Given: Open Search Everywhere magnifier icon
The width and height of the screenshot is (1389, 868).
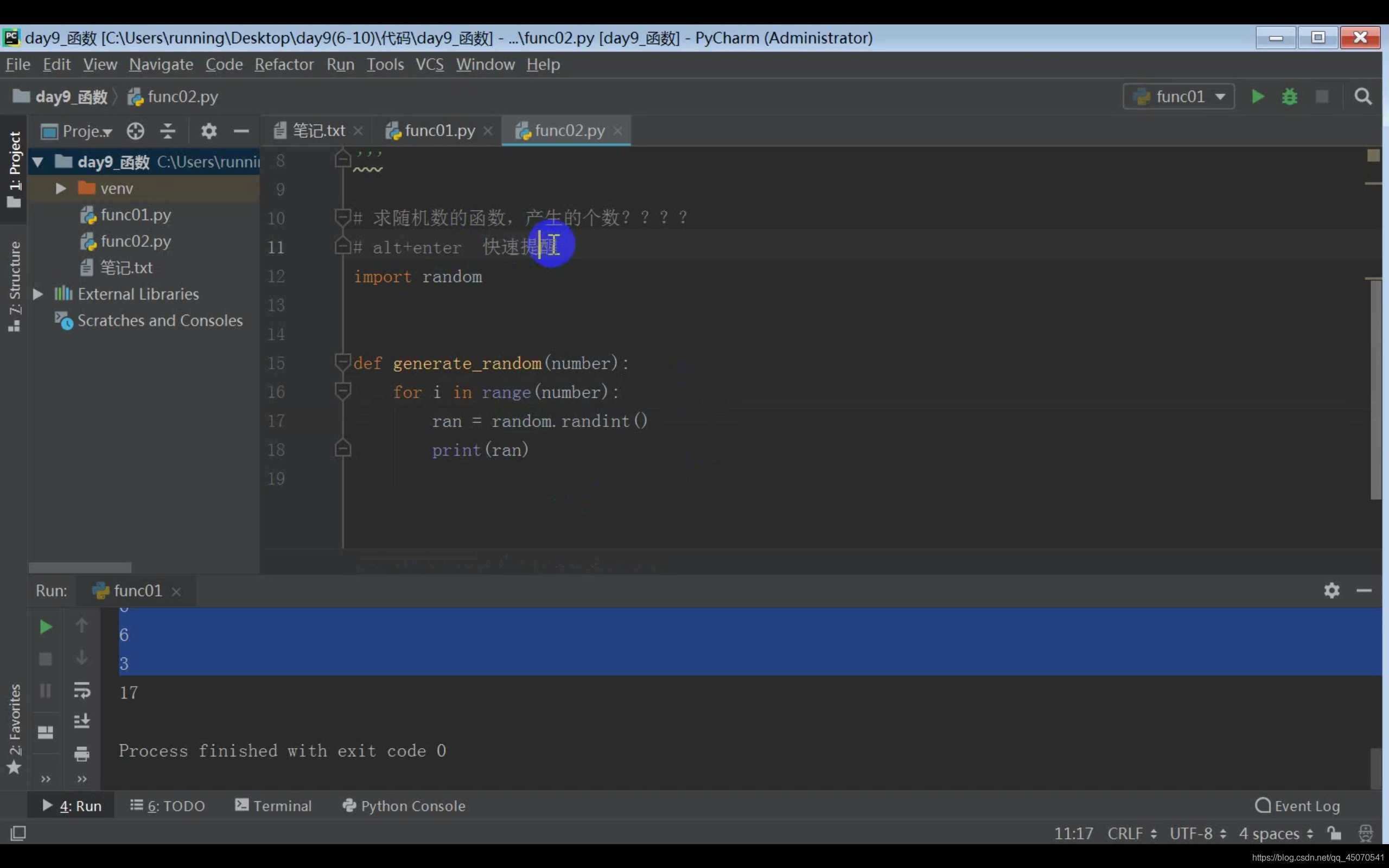Looking at the screenshot, I should [x=1362, y=97].
